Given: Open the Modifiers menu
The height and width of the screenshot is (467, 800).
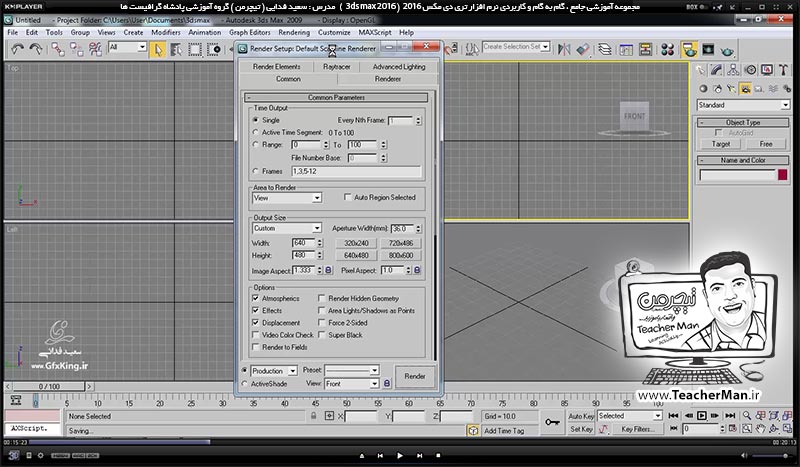Looking at the screenshot, I should point(166,32).
